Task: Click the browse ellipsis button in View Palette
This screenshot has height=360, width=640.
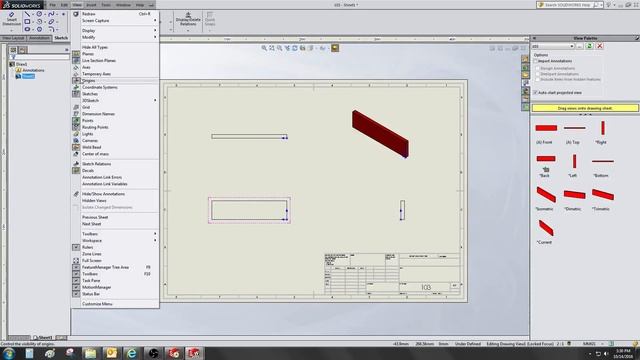Action: 580,46
